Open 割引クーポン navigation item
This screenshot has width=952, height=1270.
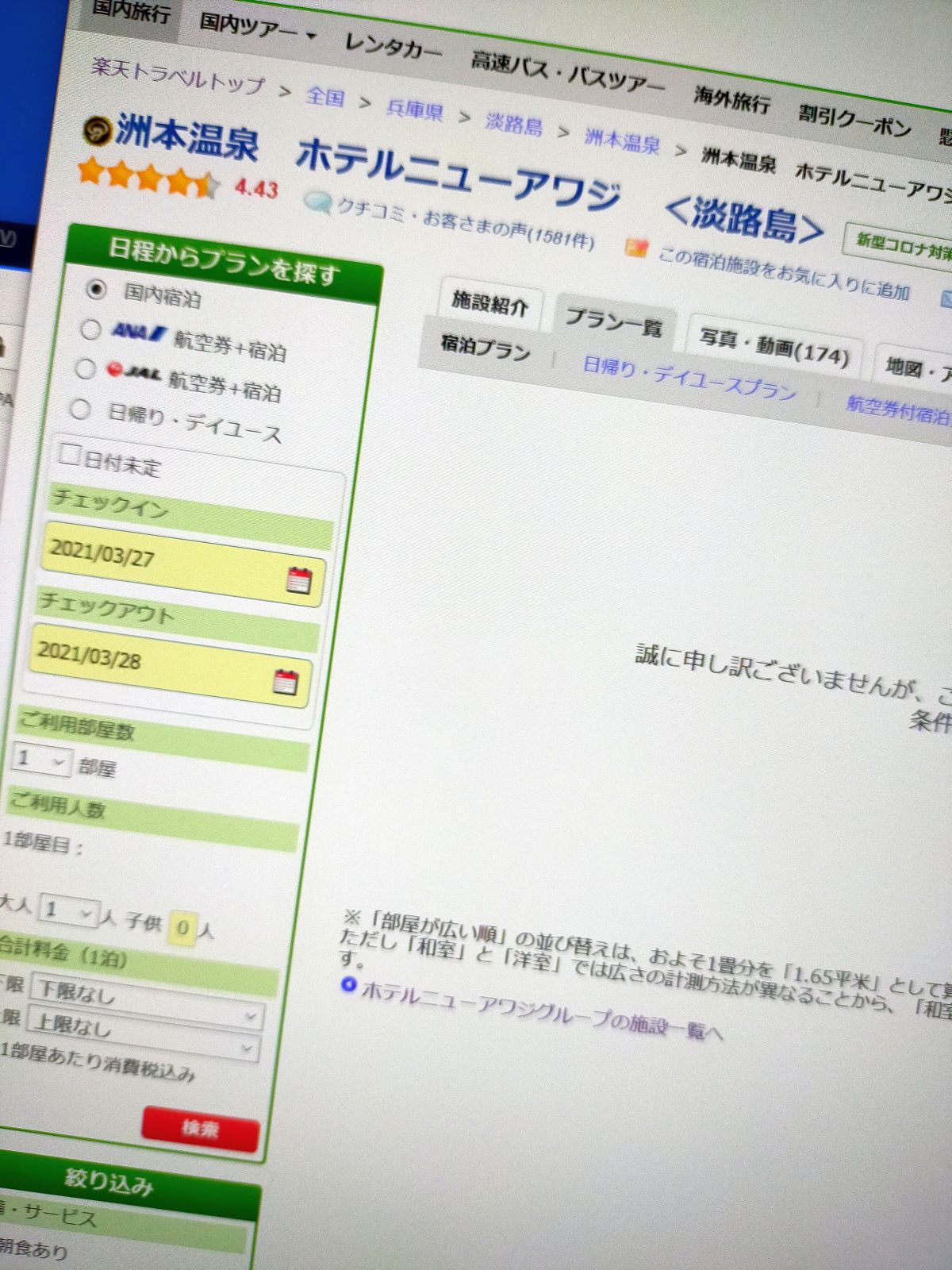click(854, 120)
